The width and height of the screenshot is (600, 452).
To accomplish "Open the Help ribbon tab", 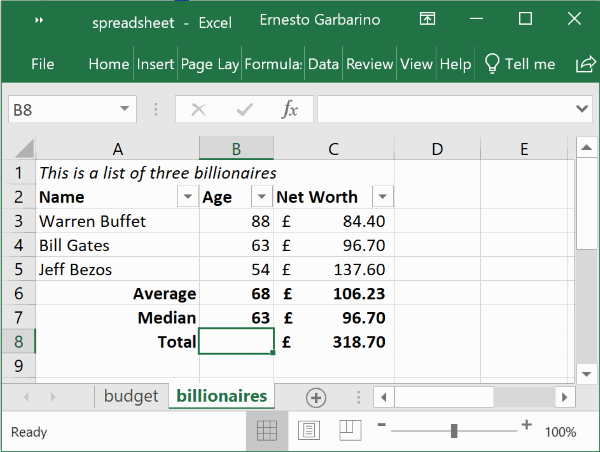I will pos(455,64).
